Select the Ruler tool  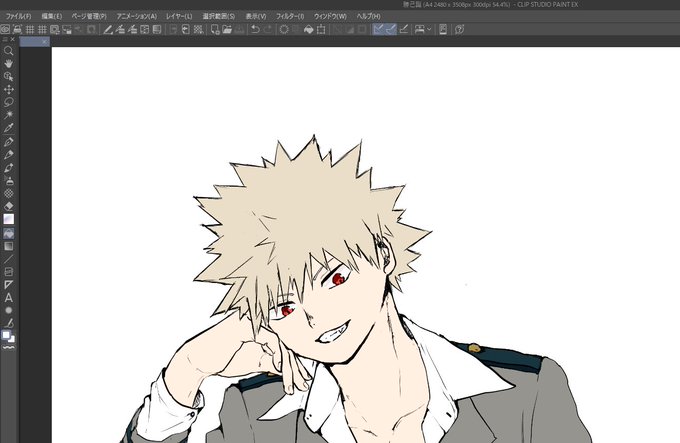point(8,285)
